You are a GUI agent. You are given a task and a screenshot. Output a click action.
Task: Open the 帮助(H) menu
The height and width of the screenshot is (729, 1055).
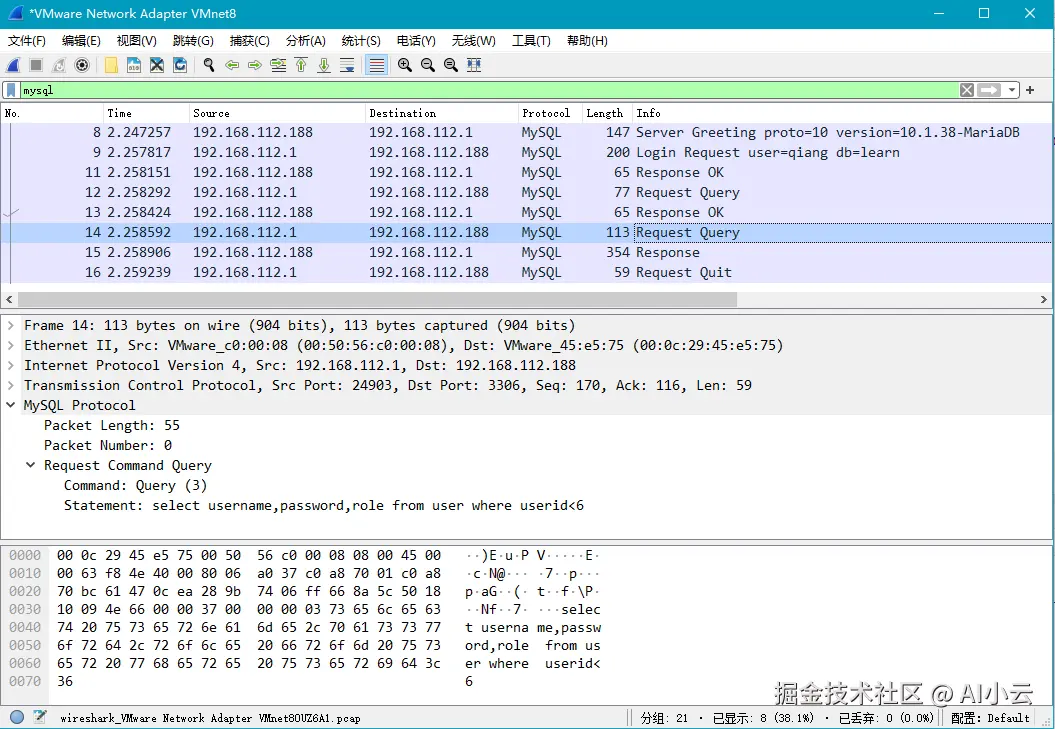coord(587,41)
